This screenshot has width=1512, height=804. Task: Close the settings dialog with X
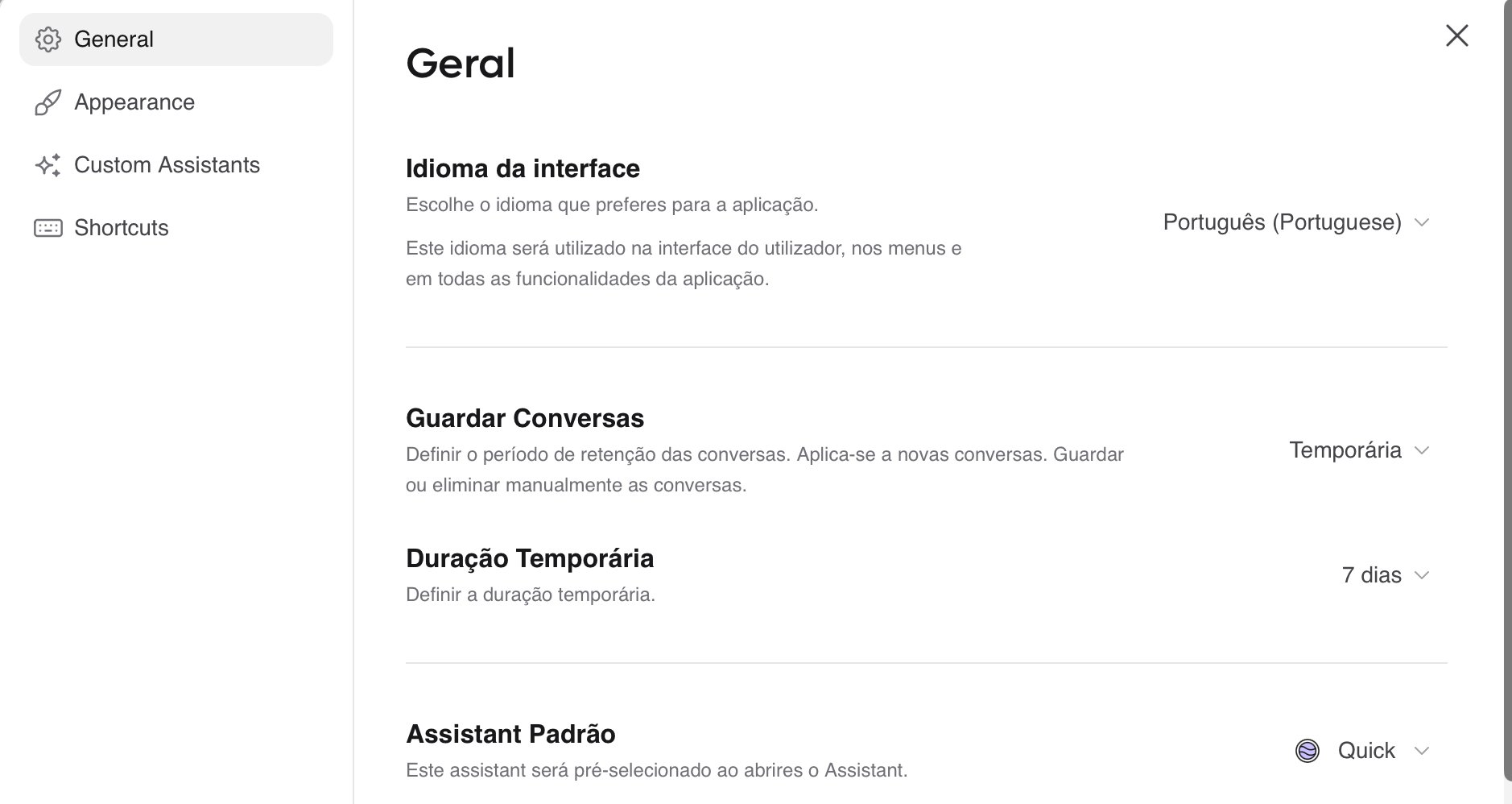(x=1457, y=35)
